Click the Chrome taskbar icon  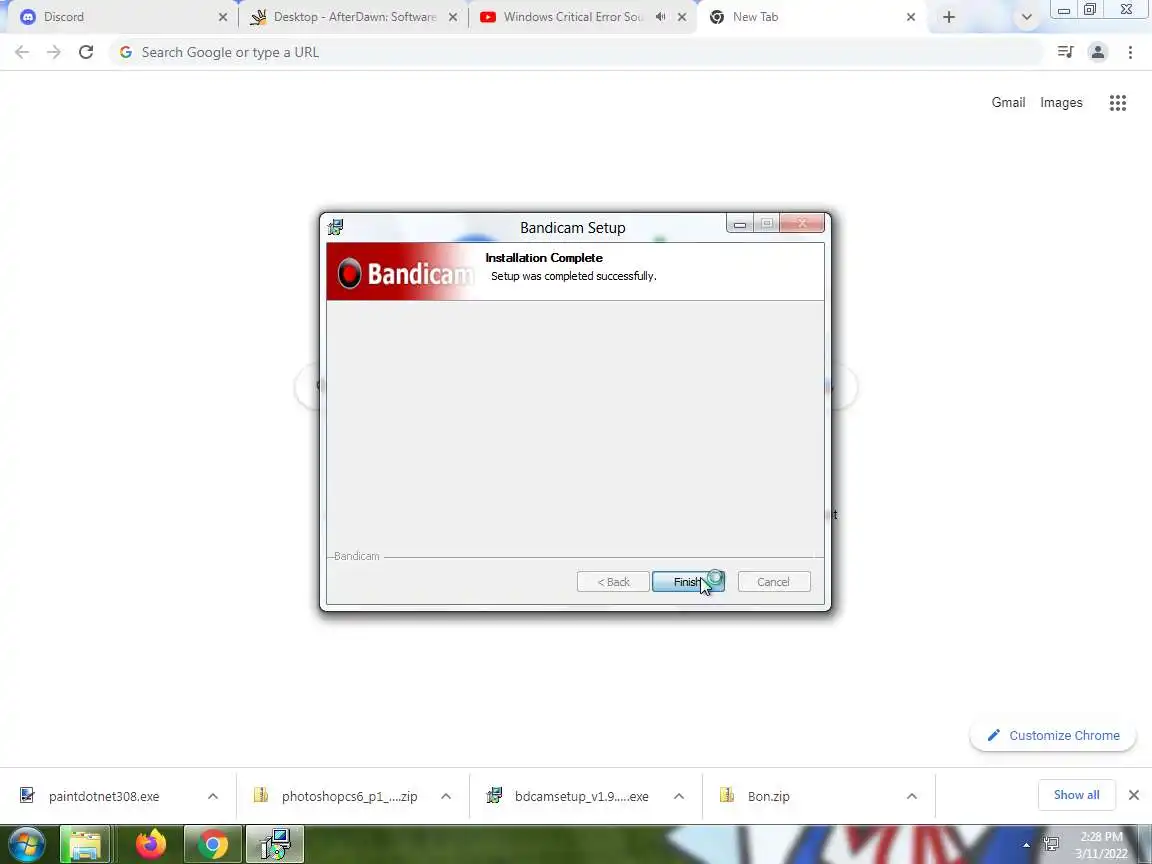(x=212, y=845)
